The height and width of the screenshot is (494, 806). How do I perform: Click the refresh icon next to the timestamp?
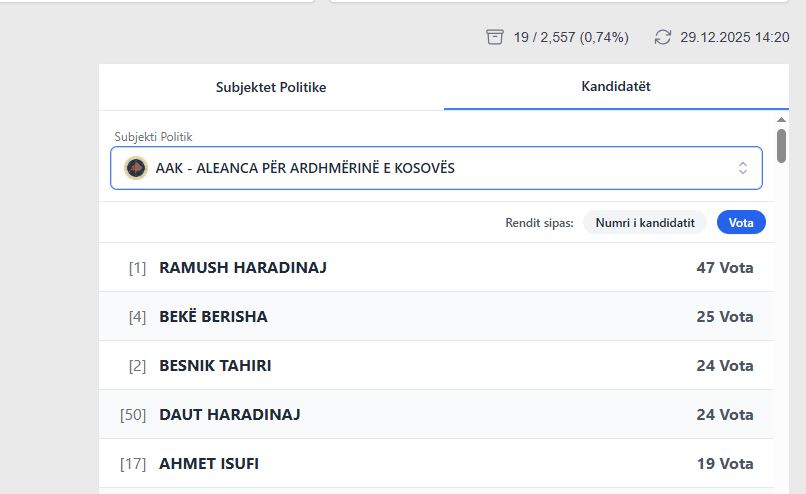tap(662, 37)
